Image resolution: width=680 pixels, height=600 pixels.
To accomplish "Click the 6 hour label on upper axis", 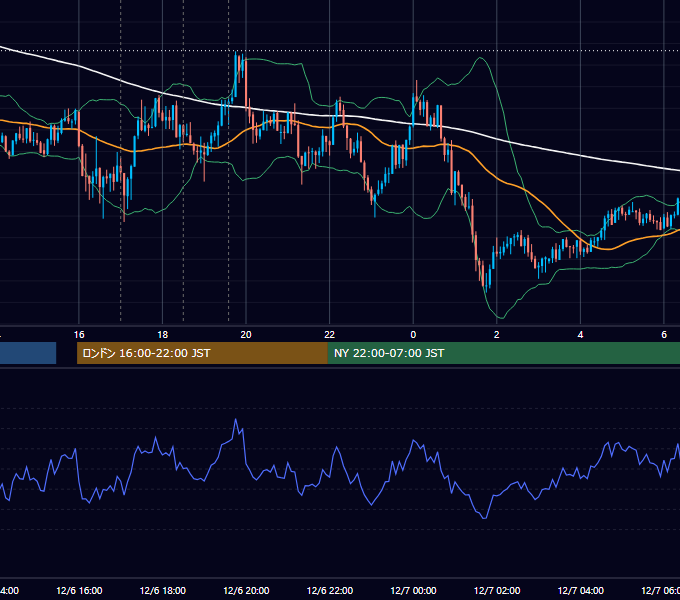I will (x=664, y=335).
